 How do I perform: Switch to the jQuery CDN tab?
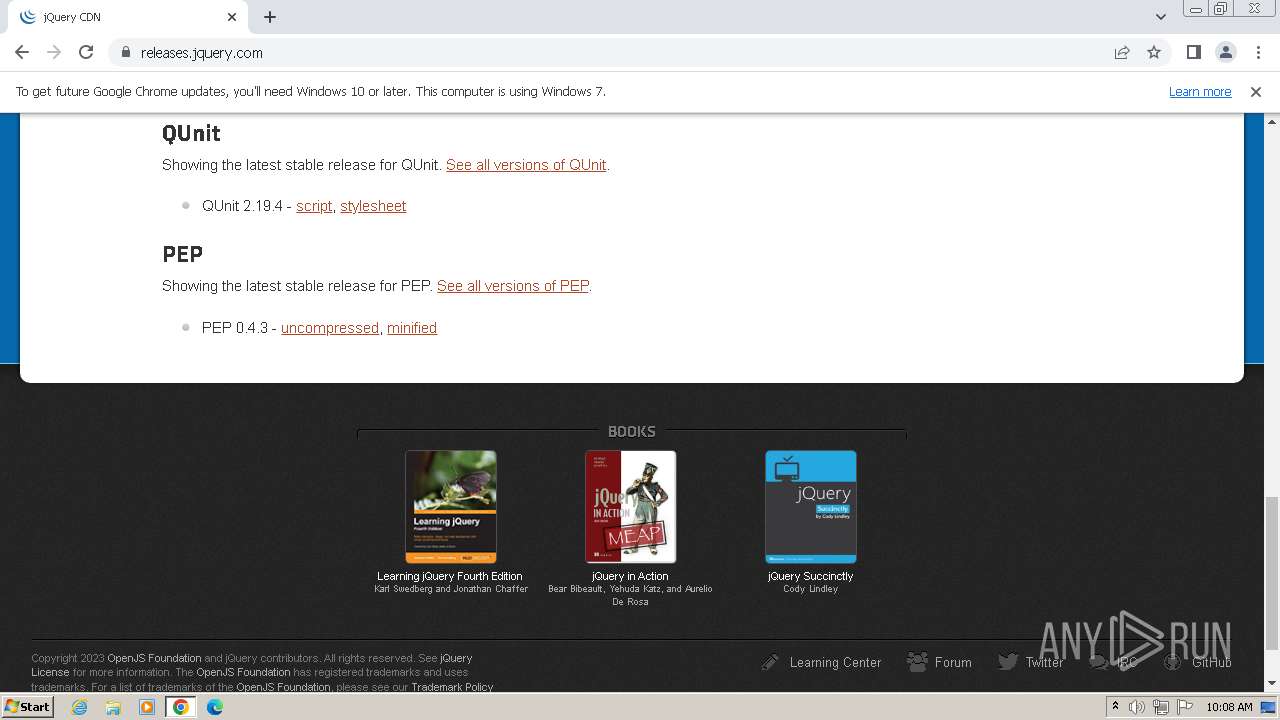coord(128,17)
